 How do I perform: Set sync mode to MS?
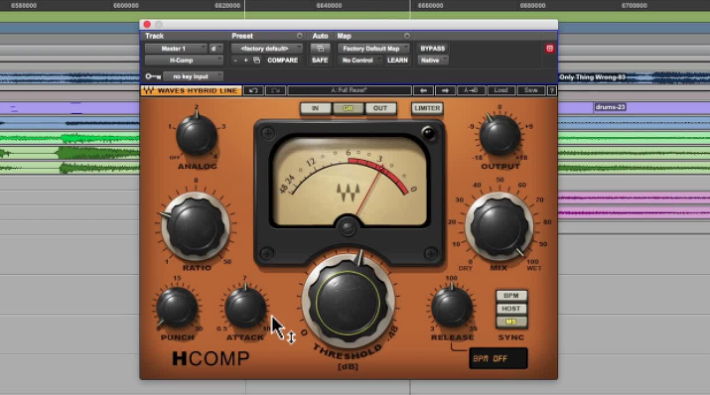511,322
